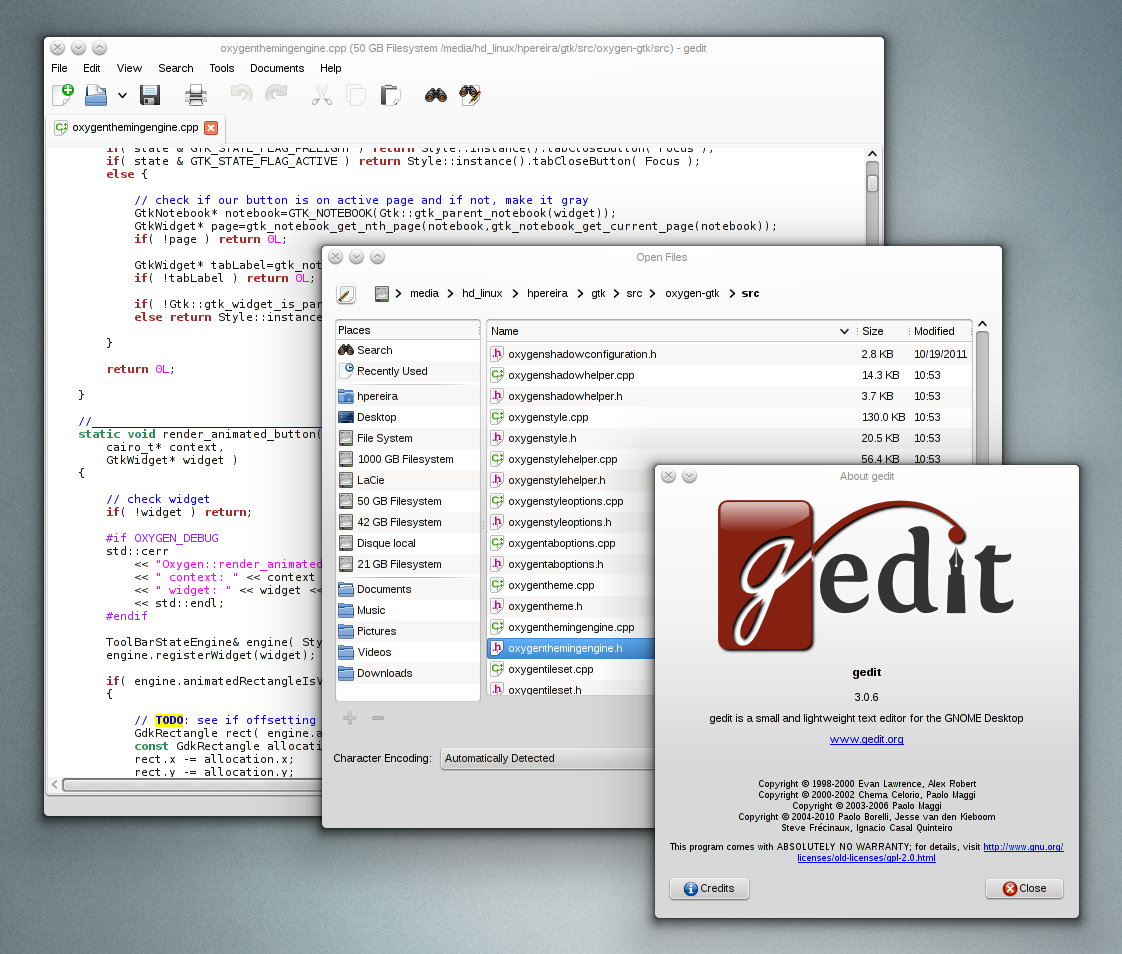Image resolution: width=1122 pixels, height=954 pixels.
Task: Select file oxygenshadowconfiguration.h
Action: click(x=729, y=354)
